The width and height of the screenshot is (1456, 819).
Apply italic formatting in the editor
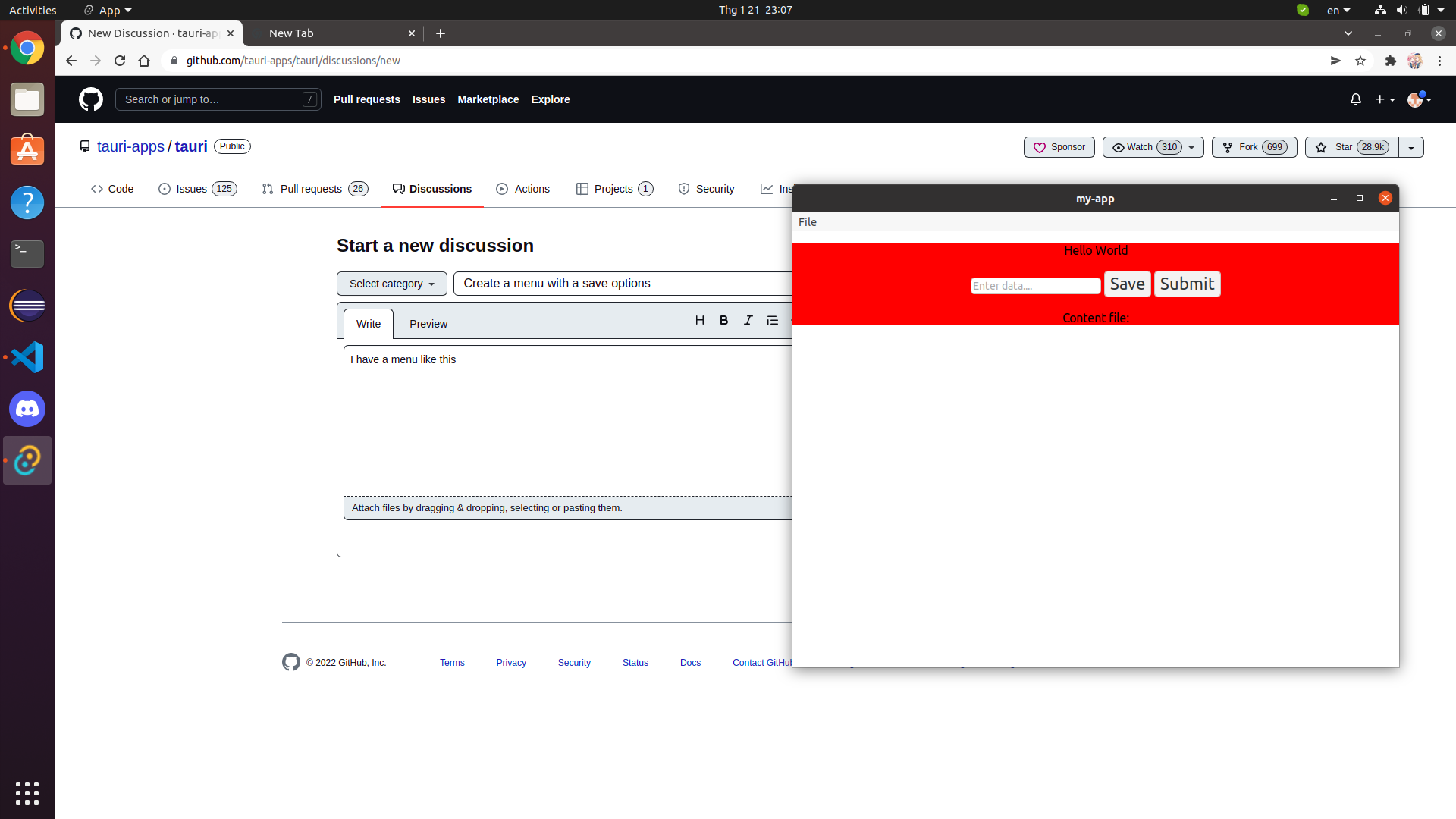(748, 320)
